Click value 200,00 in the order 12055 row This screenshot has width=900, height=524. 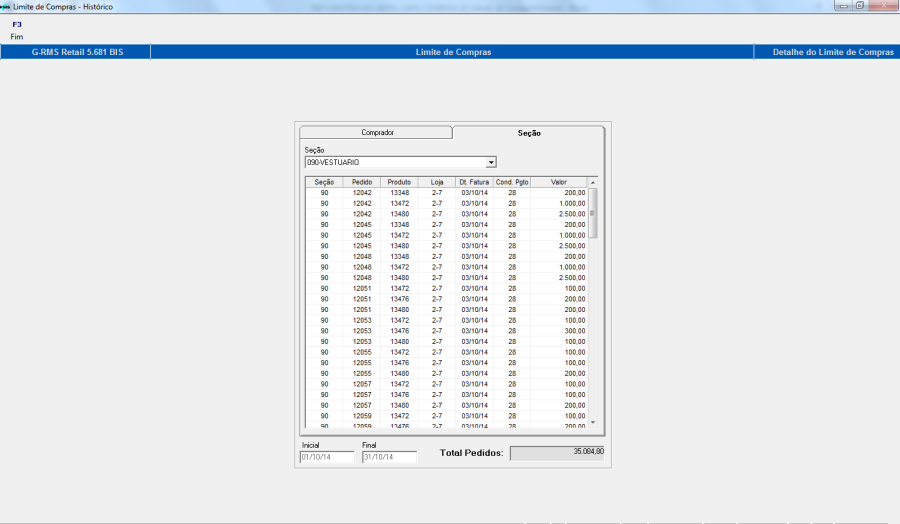click(575, 374)
